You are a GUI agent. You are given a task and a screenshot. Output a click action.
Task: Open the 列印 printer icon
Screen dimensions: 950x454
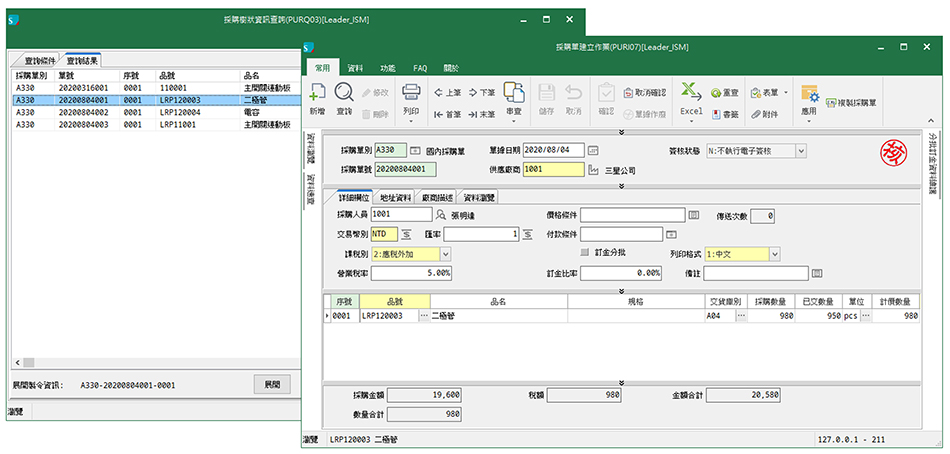pyautogui.click(x=411, y=94)
